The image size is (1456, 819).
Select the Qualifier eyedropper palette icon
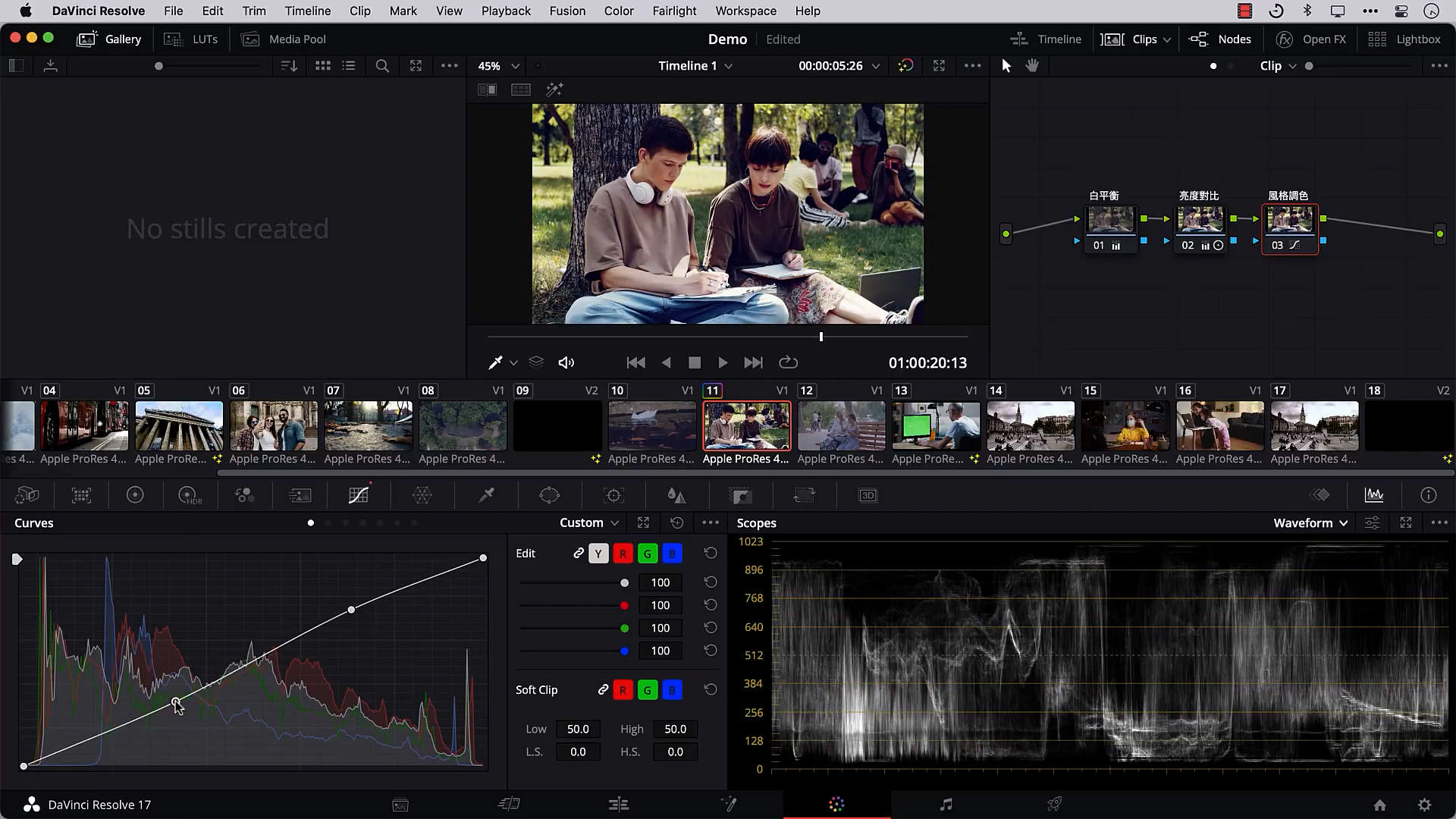click(486, 495)
